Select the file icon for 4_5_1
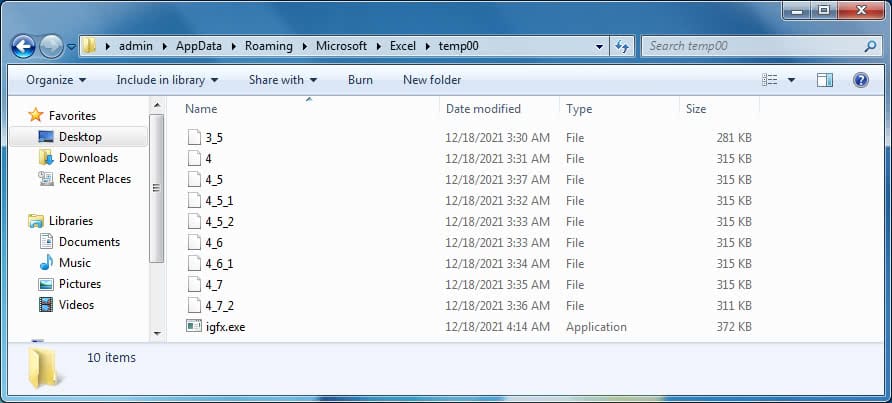892x403 pixels. (194, 201)
